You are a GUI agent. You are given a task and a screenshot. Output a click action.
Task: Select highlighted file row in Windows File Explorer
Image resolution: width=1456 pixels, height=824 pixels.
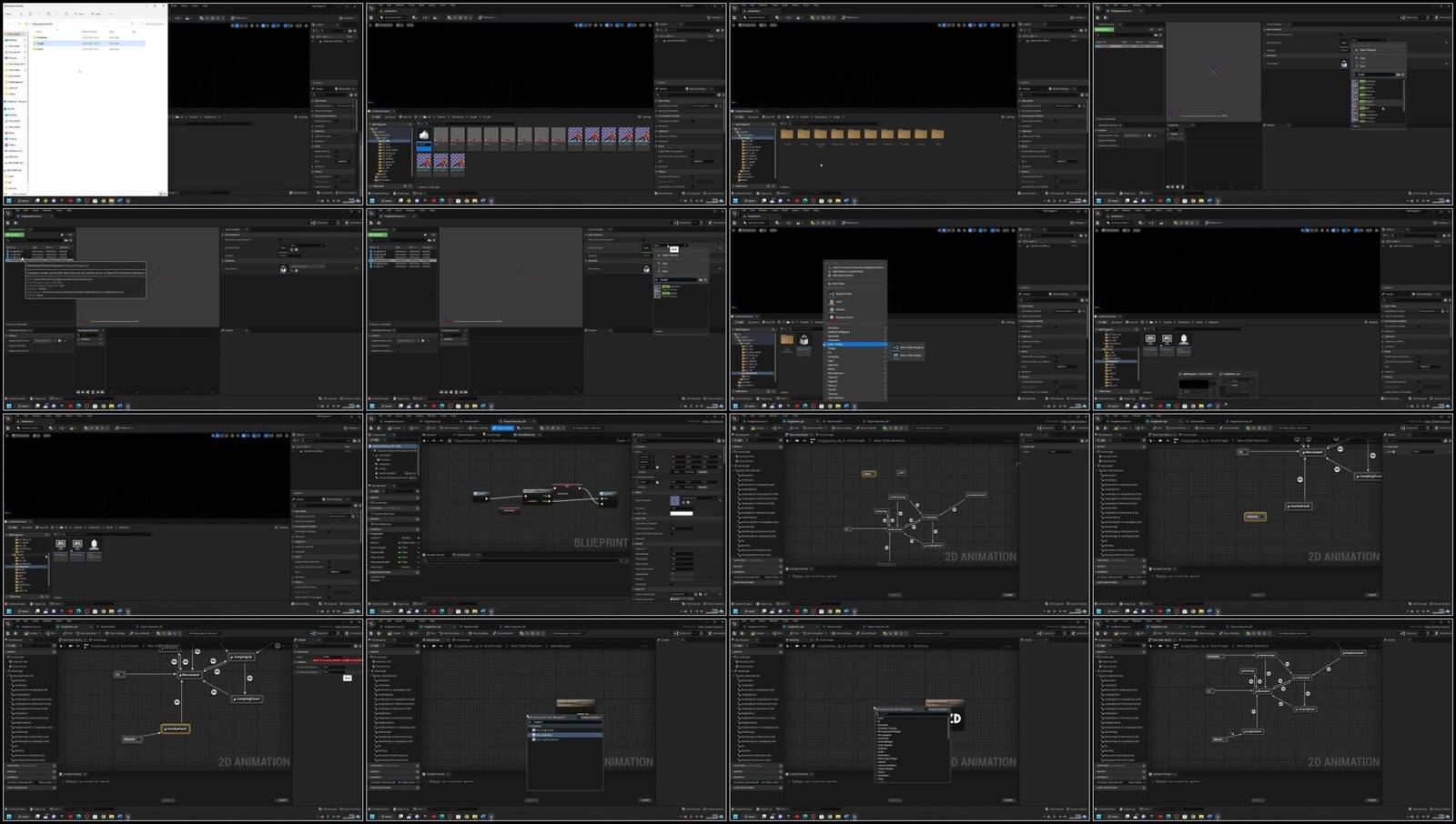[89, 43]
